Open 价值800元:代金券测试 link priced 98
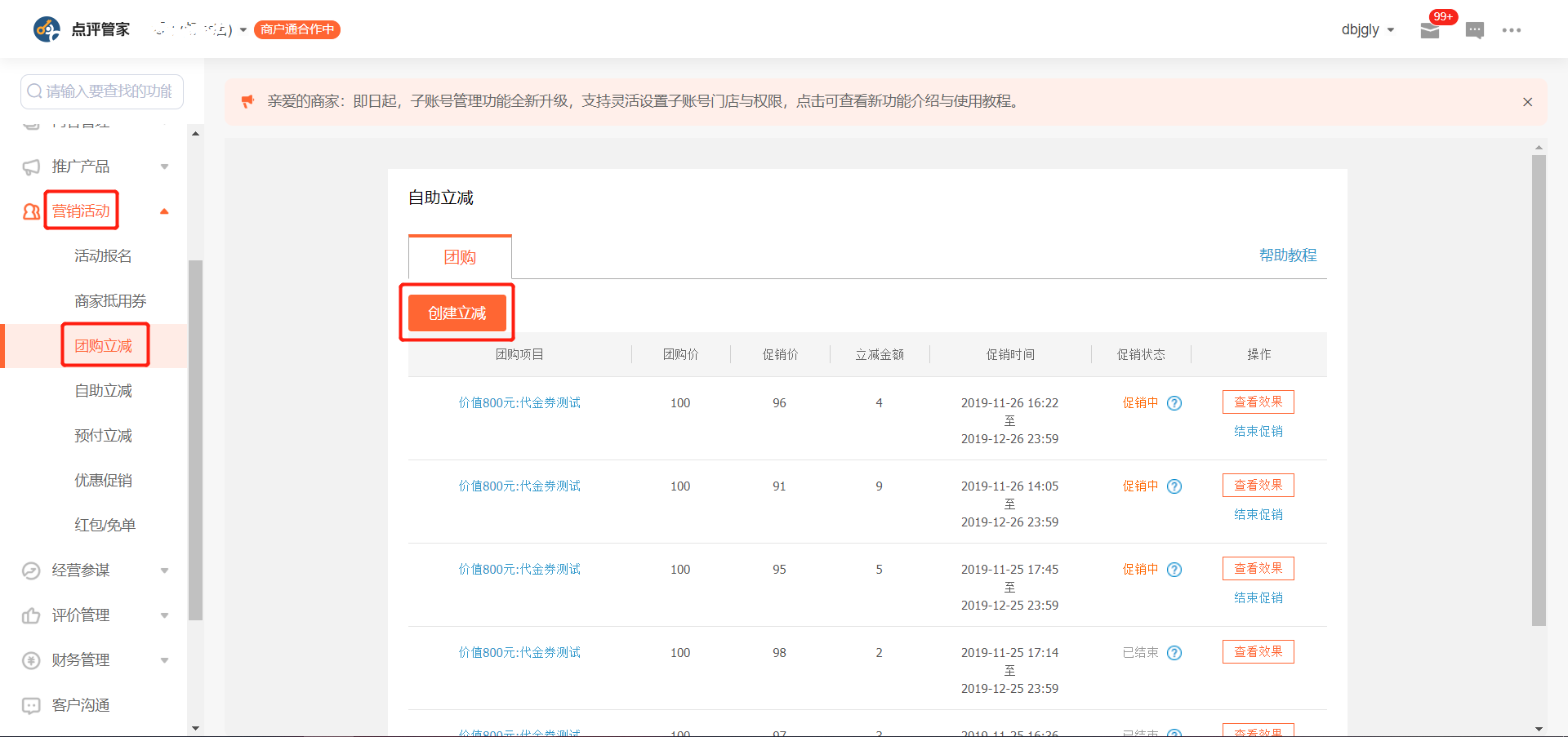The image size is (1568, 737). point(519,653)
